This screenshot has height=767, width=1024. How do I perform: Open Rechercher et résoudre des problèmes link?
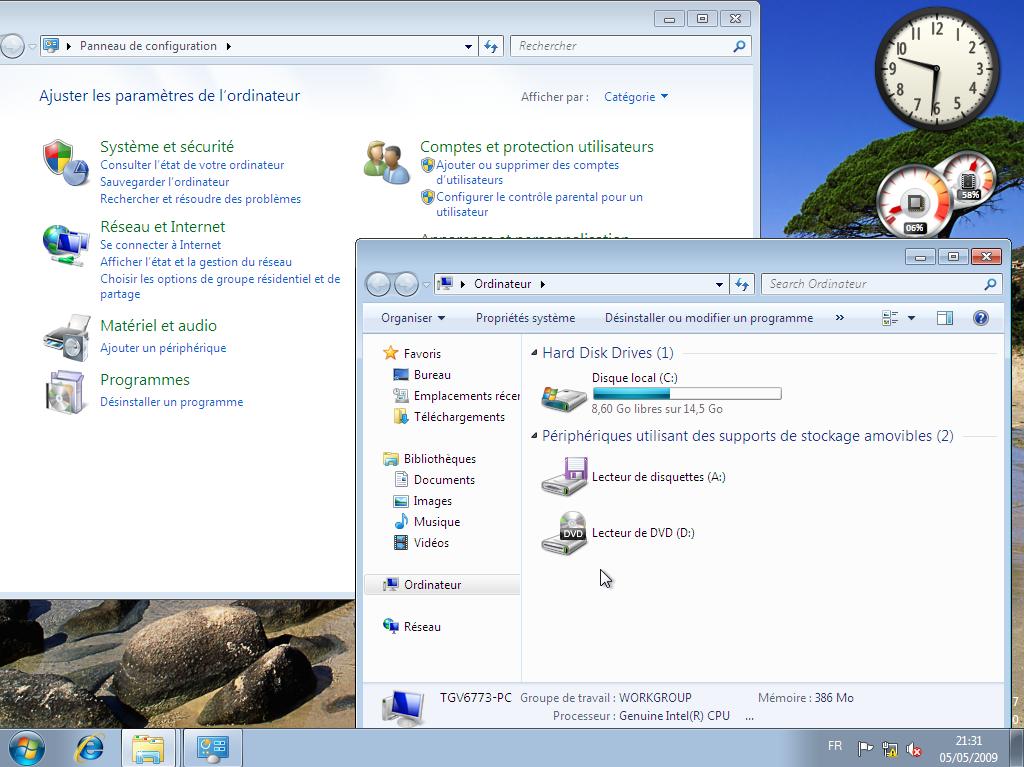(x=200, y=199)
